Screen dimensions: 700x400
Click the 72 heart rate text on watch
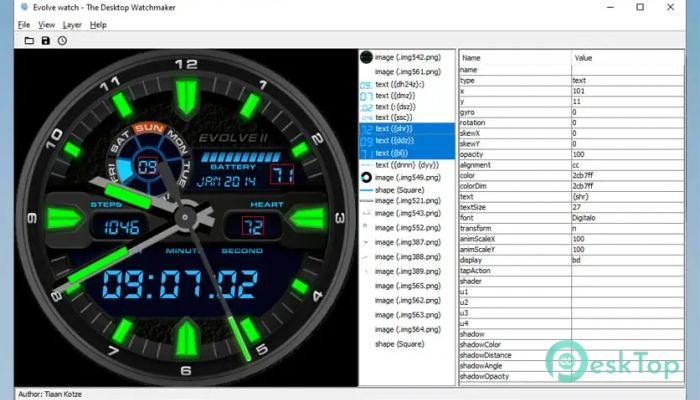(253, 226)
